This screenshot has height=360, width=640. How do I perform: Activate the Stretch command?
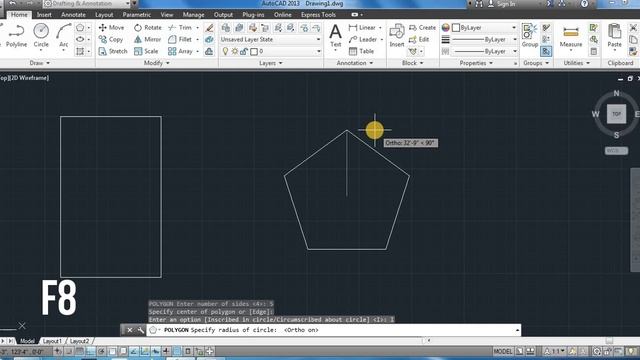click(113, 51)
